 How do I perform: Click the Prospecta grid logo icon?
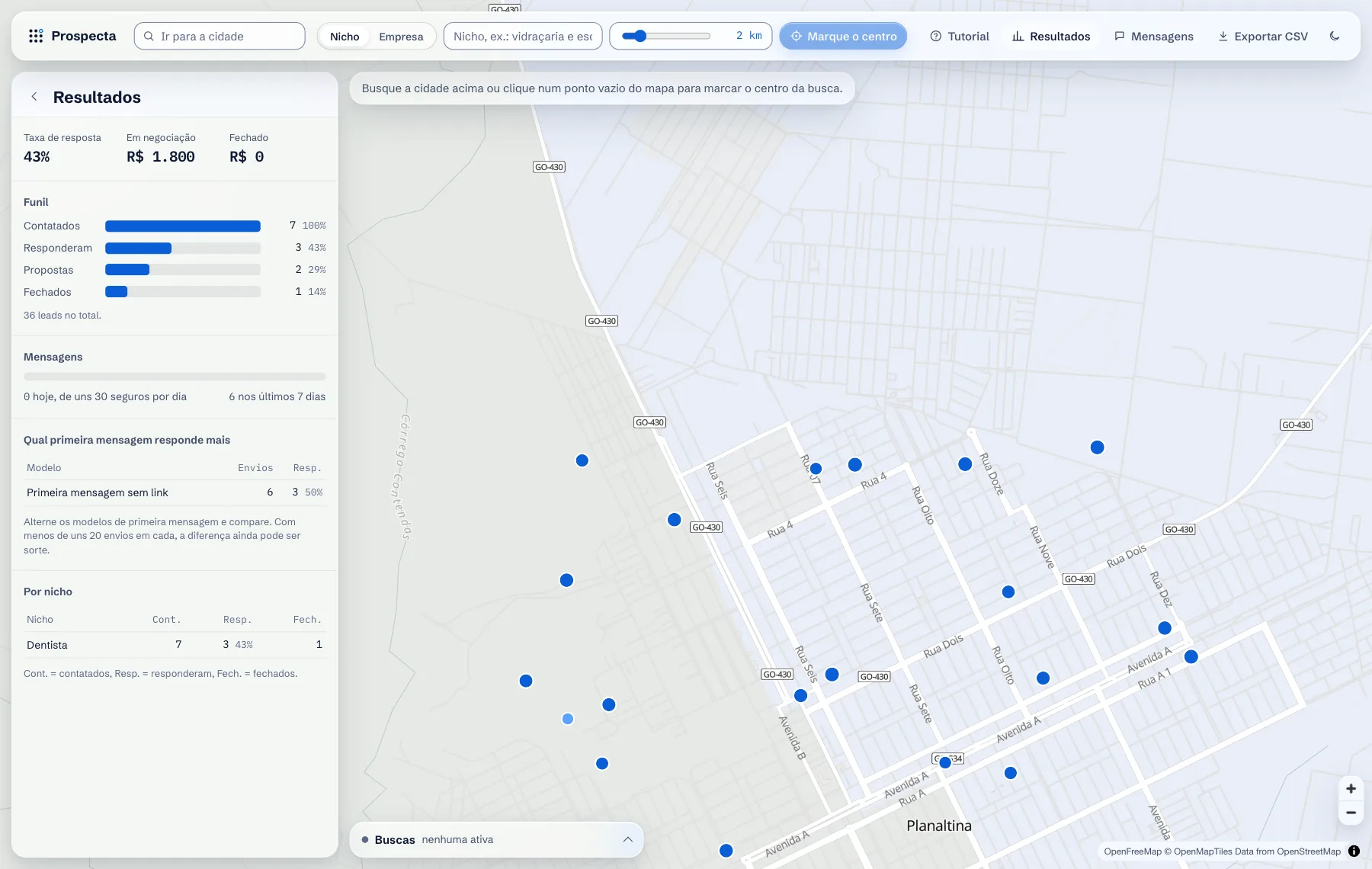(x=36, y=36)
